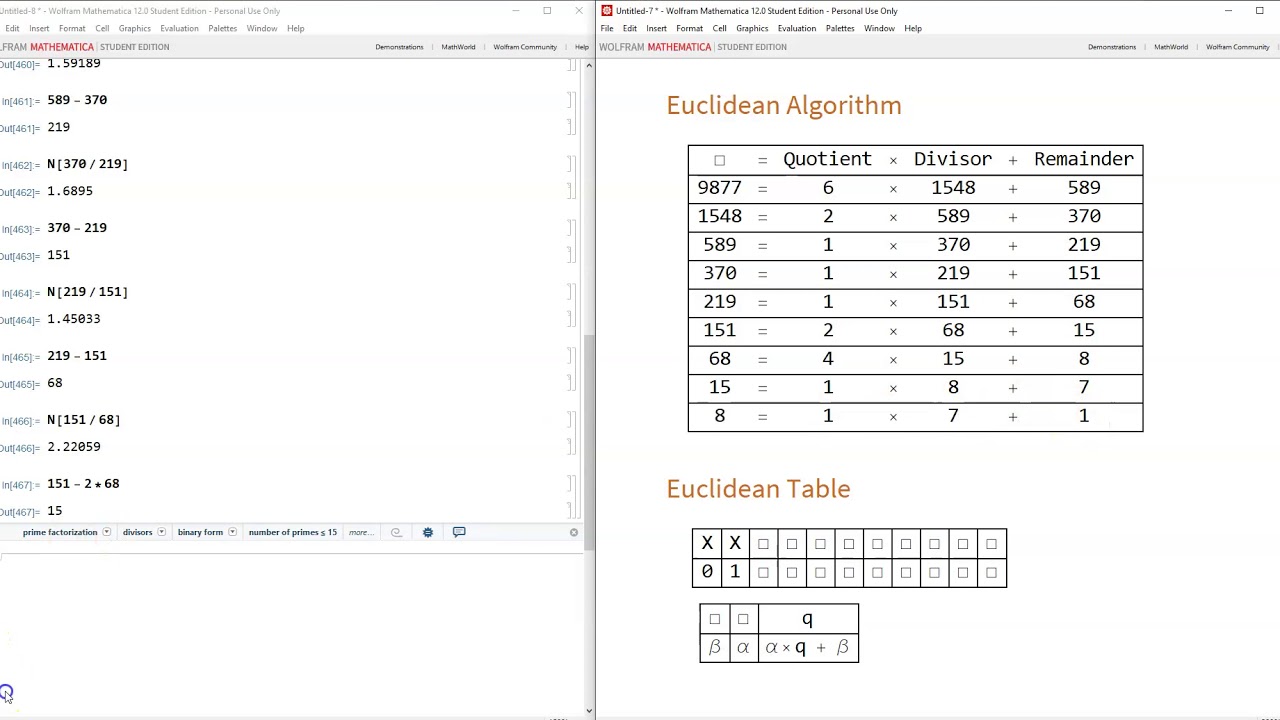Click the 0 cell in Euclidean Table
Image resolution: width=1280 pixels, height=720 pixels.
[x=707, y=572]
